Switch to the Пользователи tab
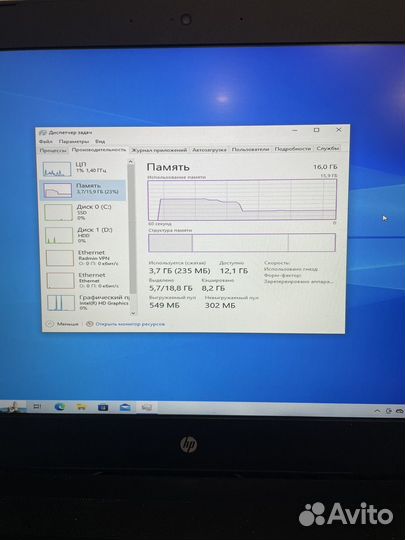The image size is (405, 540). coord(250,149)
